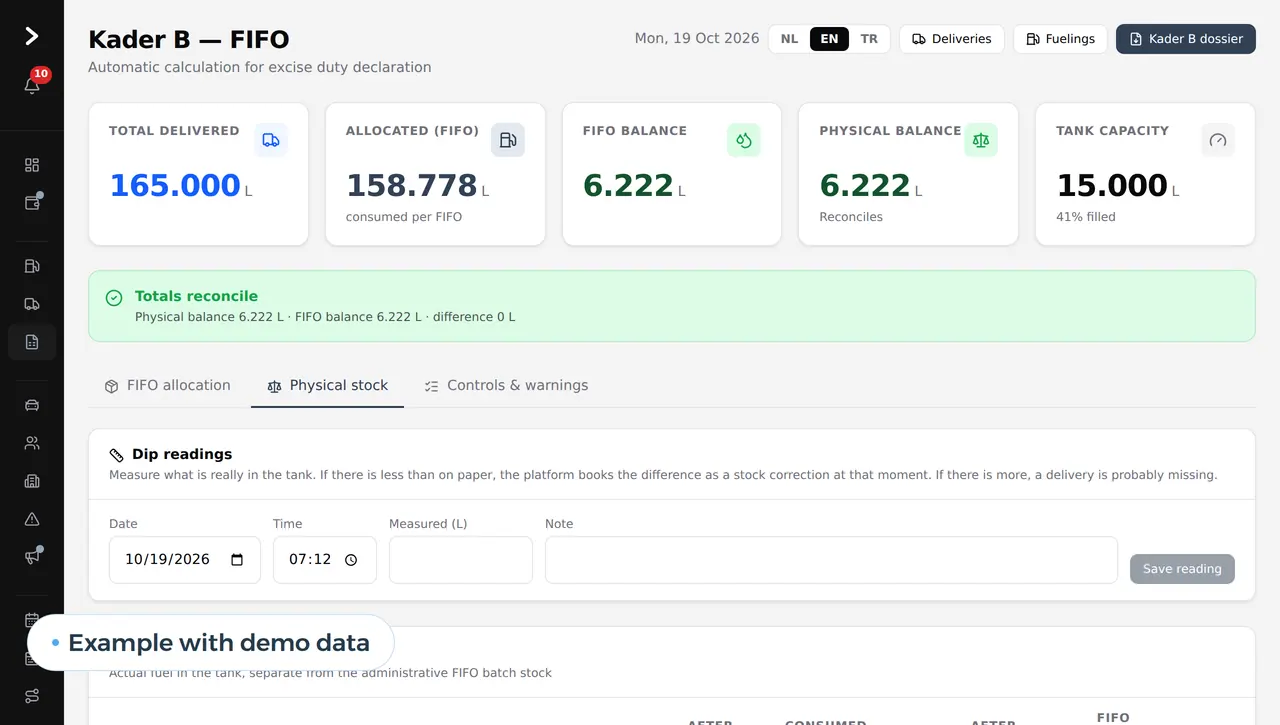1280x725 pixels.
Task: Click the Save reading button
Action: [1182, 569]
